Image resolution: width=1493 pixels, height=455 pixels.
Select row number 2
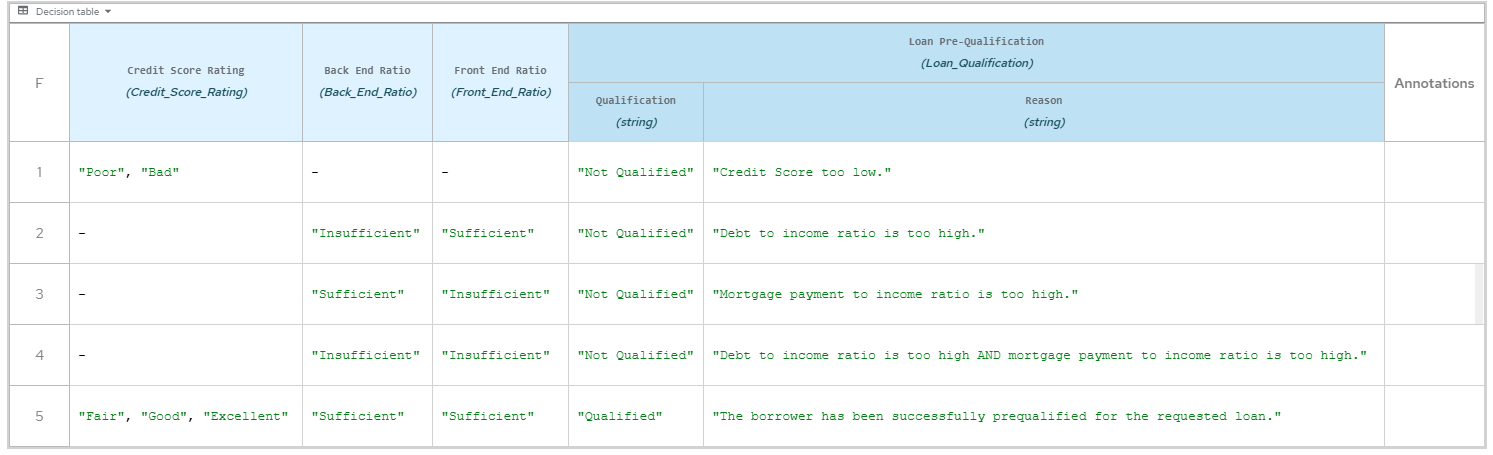click(x=39, y=233)
